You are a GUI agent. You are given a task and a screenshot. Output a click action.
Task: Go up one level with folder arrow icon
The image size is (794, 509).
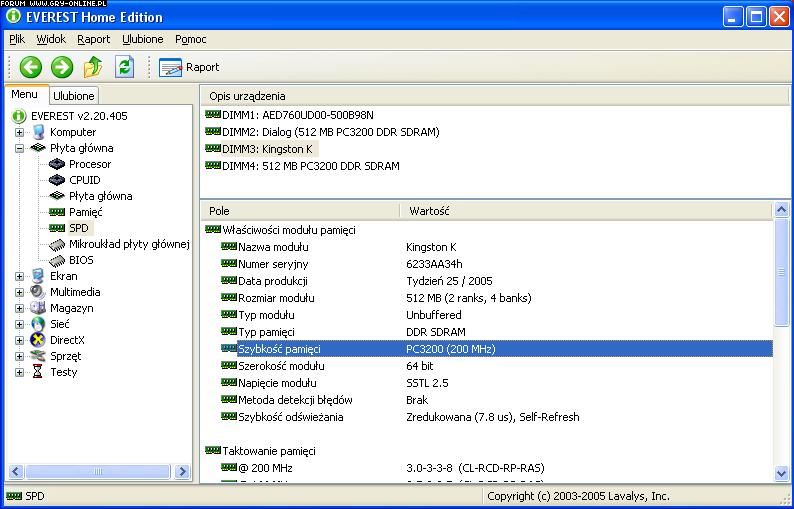coord(93,67)
